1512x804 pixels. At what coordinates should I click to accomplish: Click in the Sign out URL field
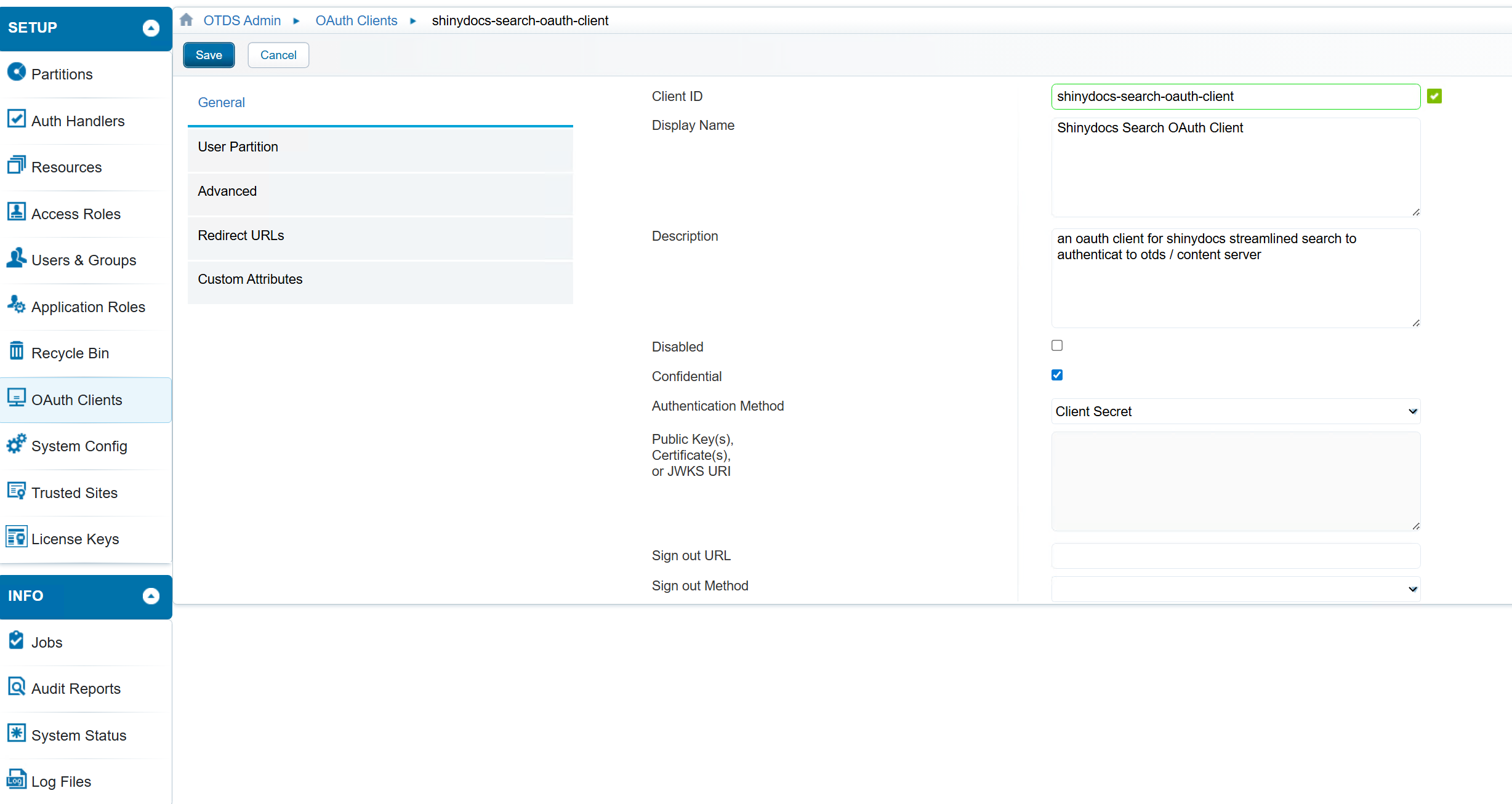(x=1235, y=556)
